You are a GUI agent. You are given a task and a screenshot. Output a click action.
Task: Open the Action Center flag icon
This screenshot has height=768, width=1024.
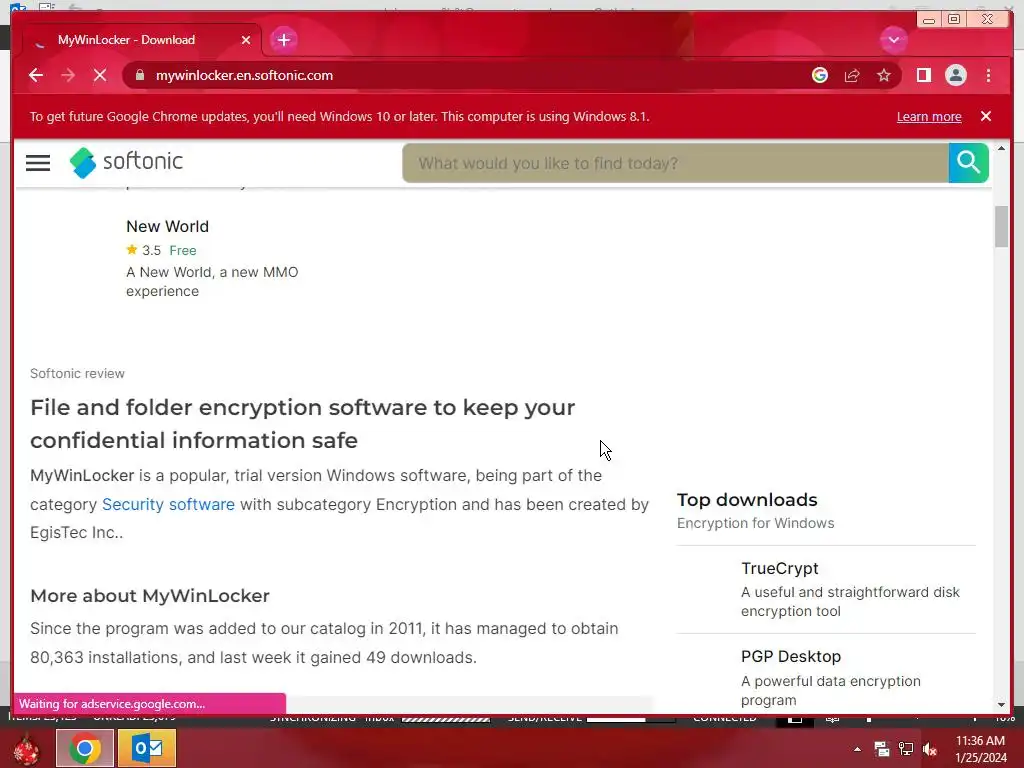[x=882, y=749]
